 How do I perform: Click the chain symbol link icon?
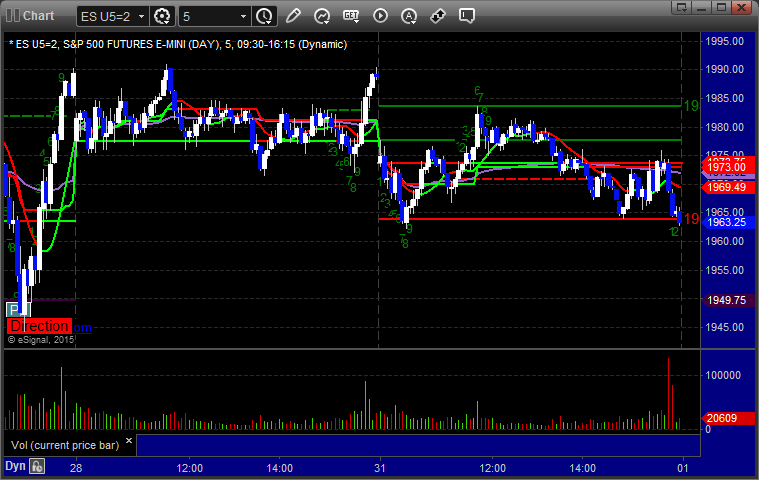[x=409, y=16]
